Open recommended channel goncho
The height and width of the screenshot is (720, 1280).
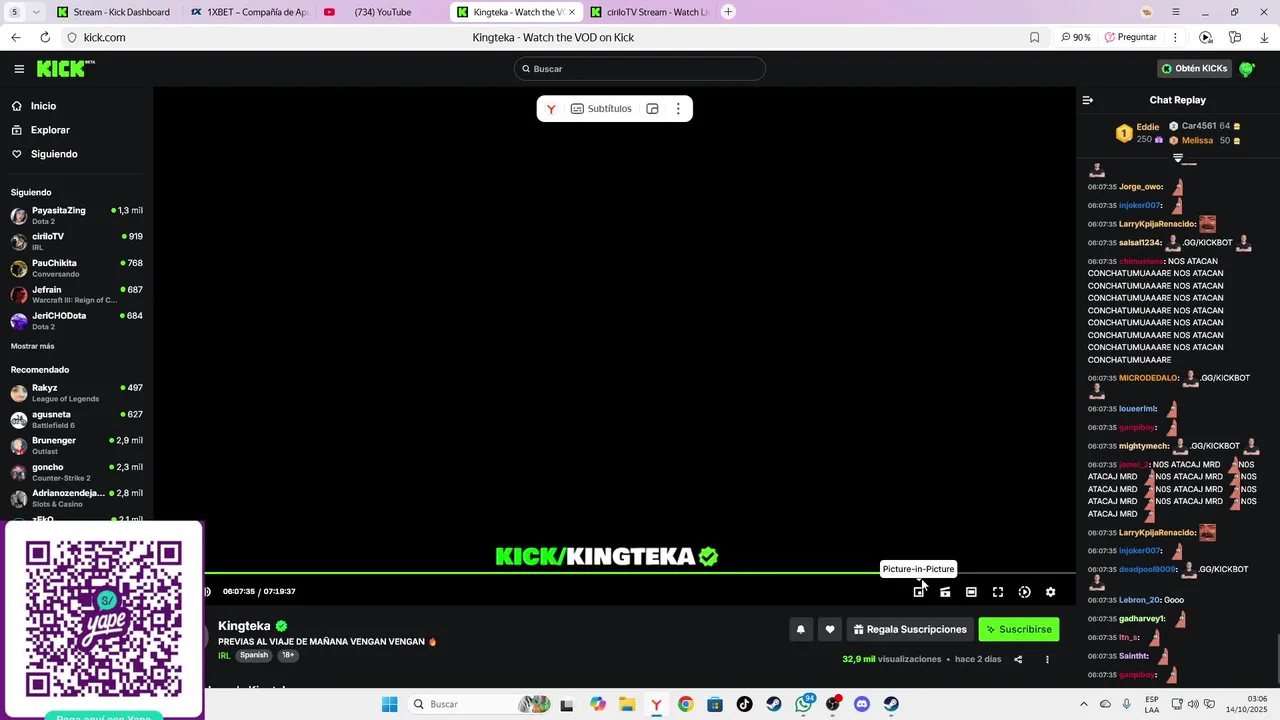(x=76, y=472)
